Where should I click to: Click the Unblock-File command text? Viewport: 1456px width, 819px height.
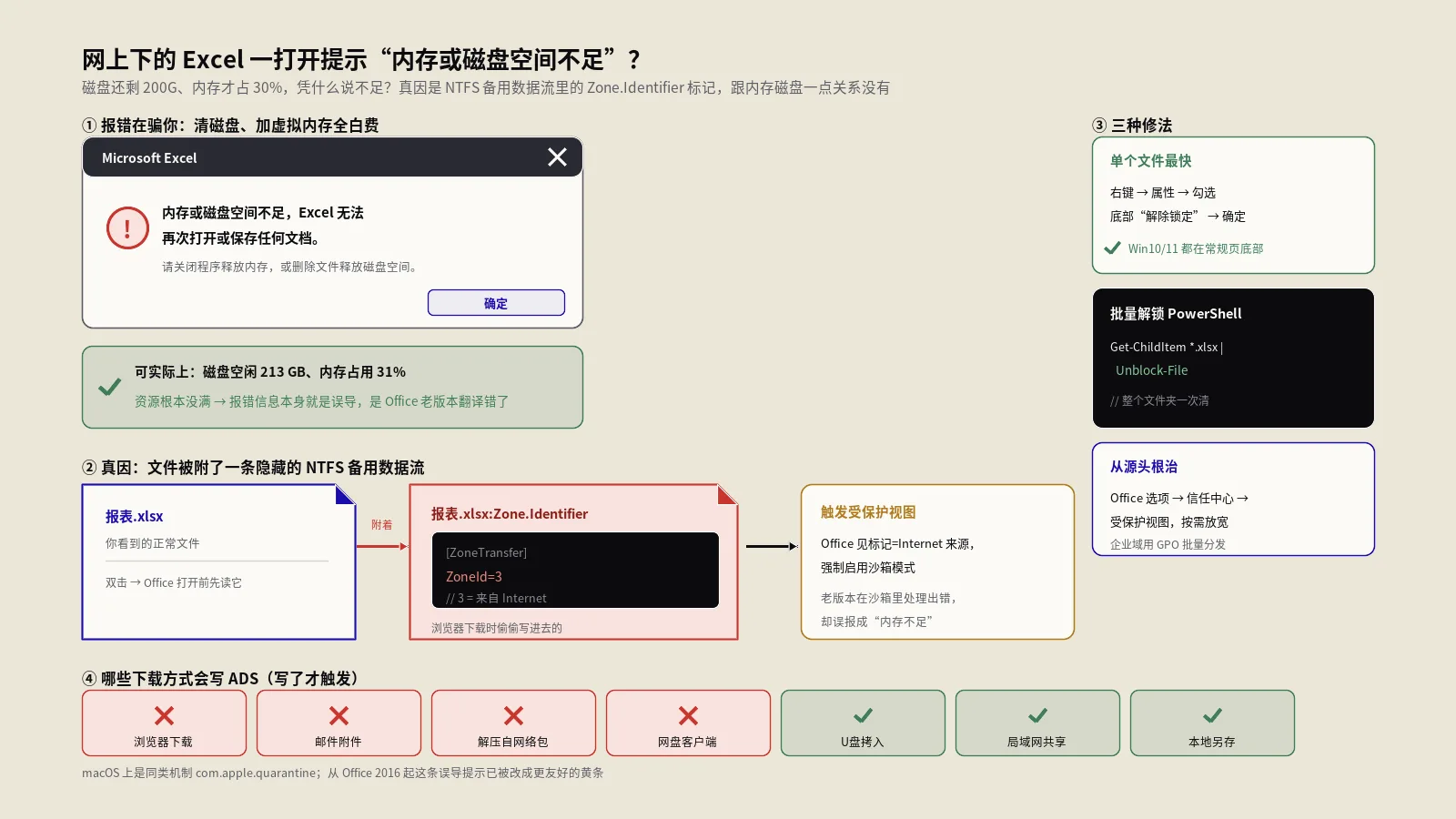tap(1152, 370)
